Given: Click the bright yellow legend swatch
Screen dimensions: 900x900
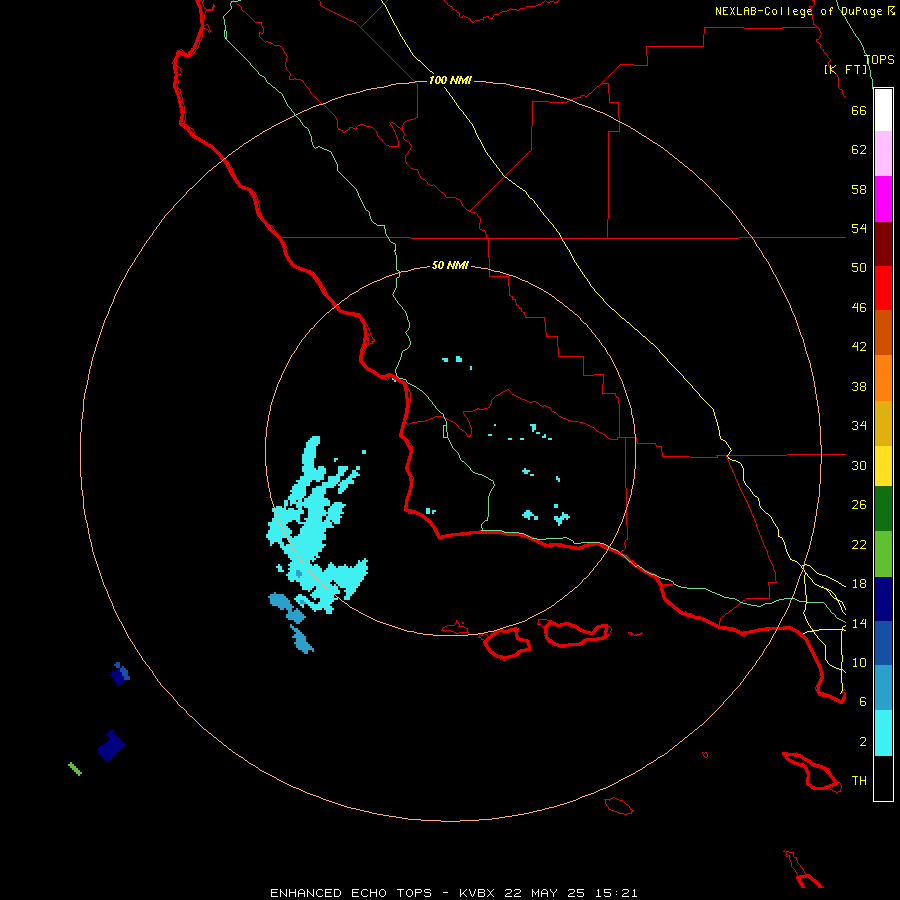Looking at the screenshot, I should (x=883, y=466).
